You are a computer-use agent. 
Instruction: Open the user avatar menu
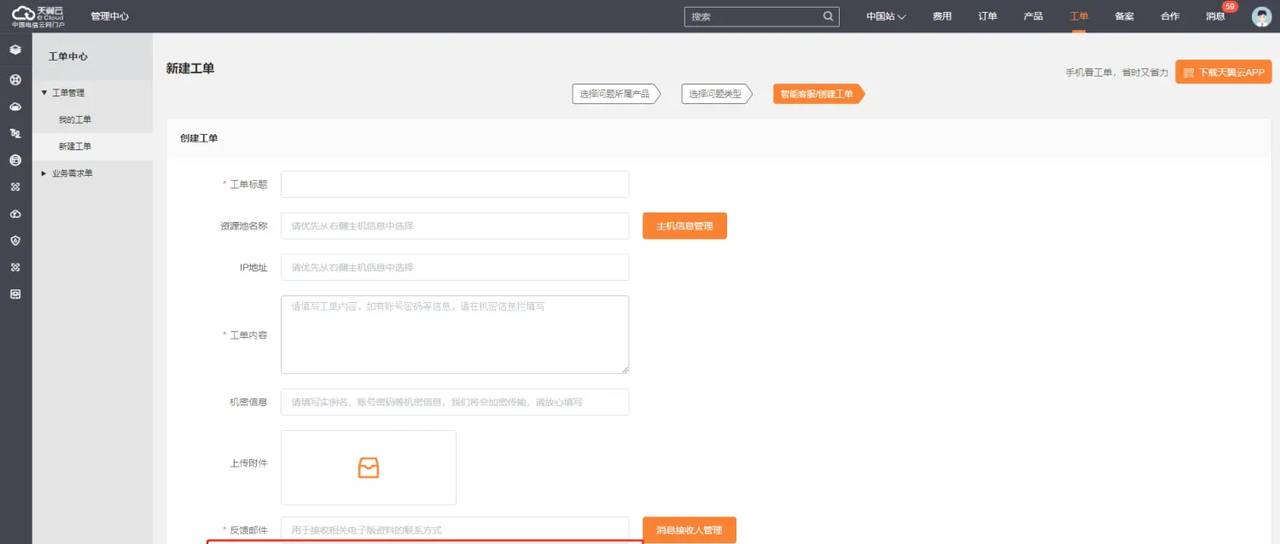point(1261,16)
